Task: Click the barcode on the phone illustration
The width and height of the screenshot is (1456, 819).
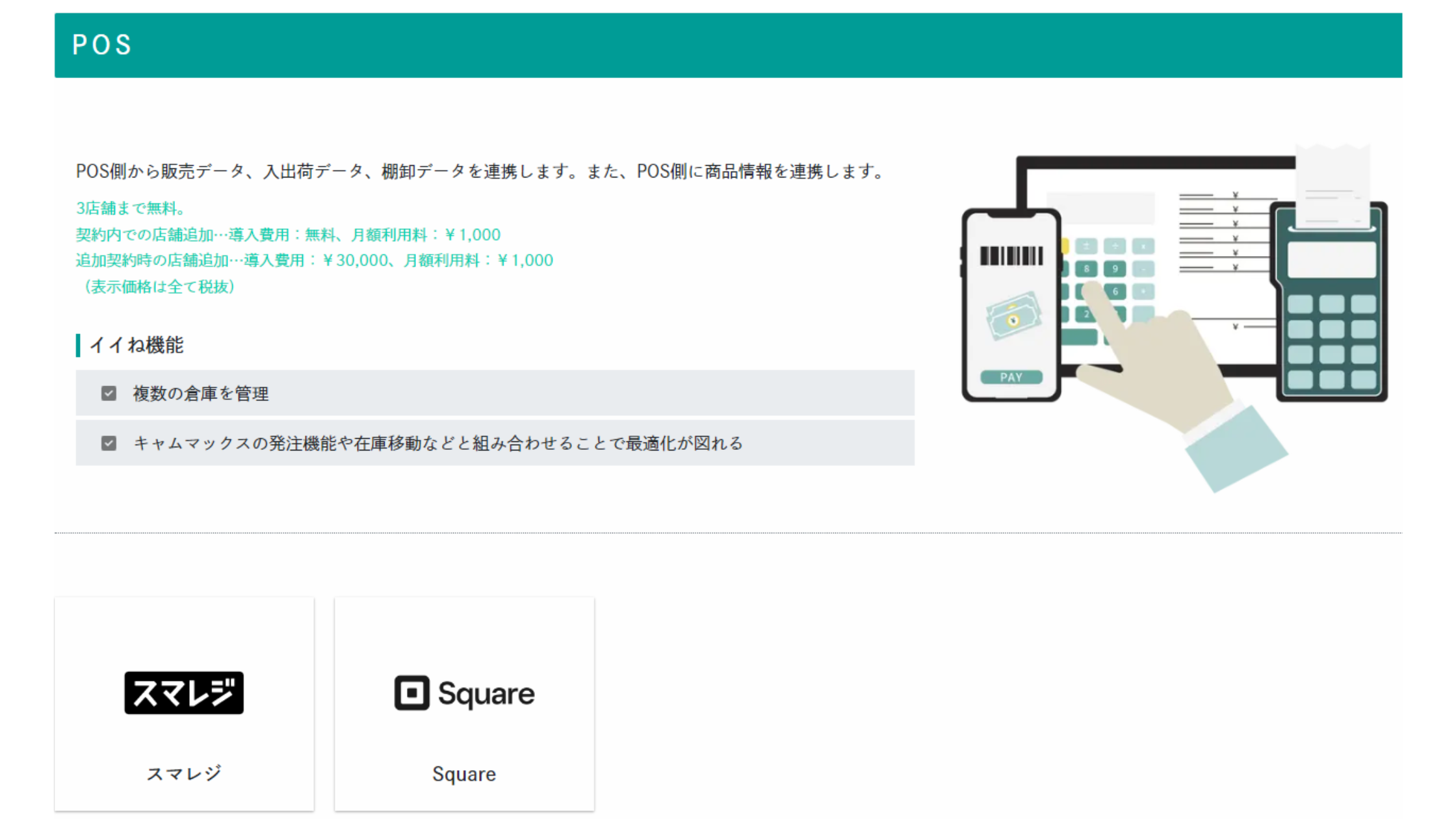Action: (1011, 256)
